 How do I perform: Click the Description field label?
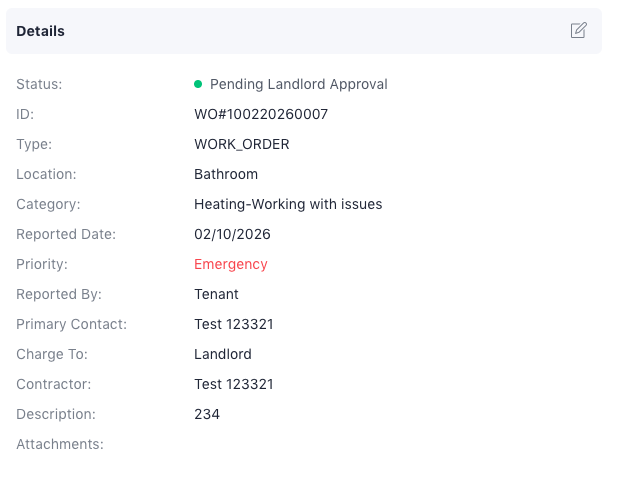click(x=55, y=414)
